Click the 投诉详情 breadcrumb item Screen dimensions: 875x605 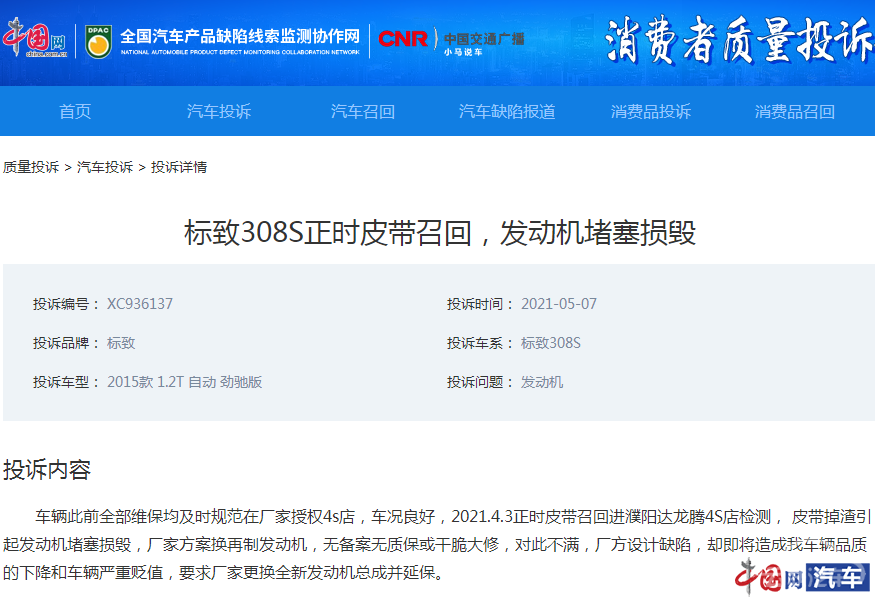point(179,167)
